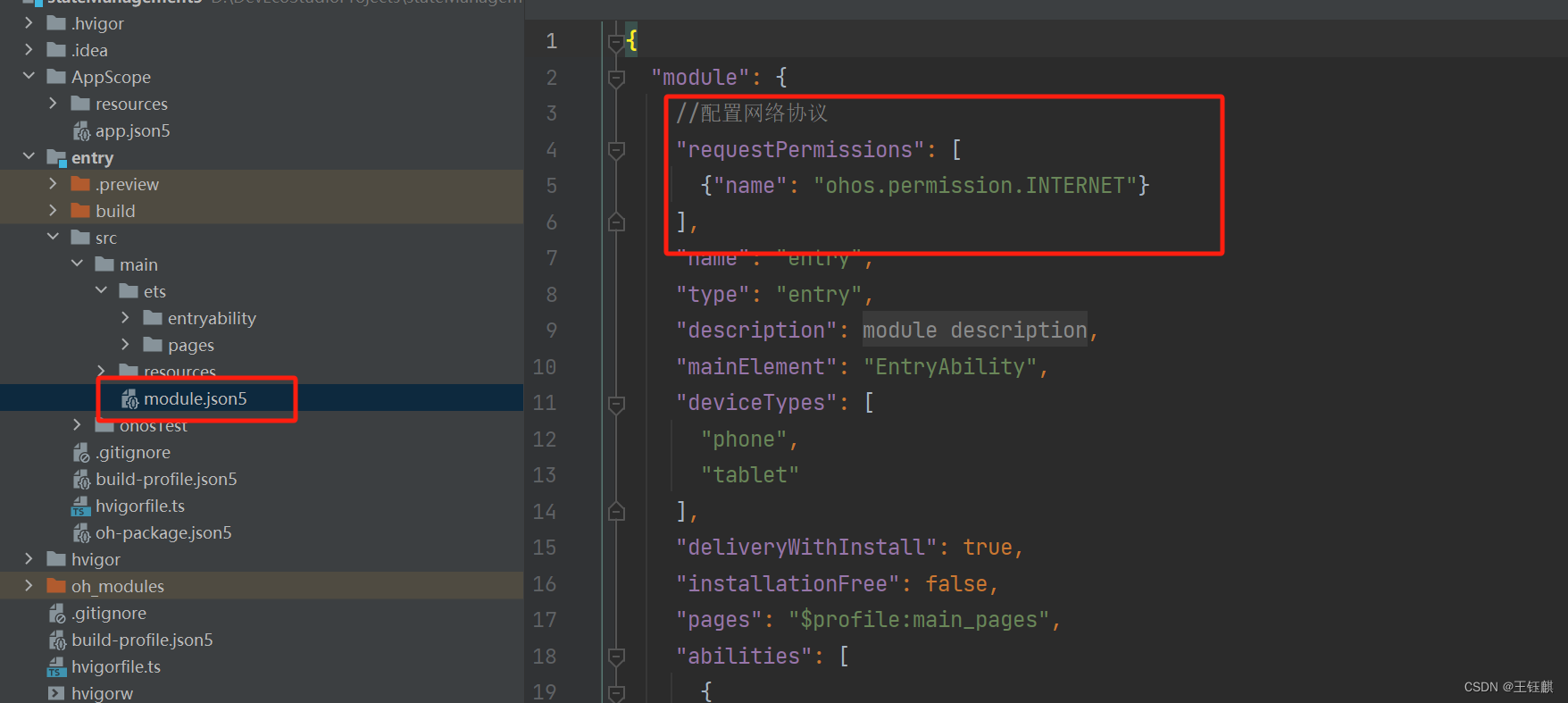
Task: Collapse the main folder chevron
Action: 77,264
